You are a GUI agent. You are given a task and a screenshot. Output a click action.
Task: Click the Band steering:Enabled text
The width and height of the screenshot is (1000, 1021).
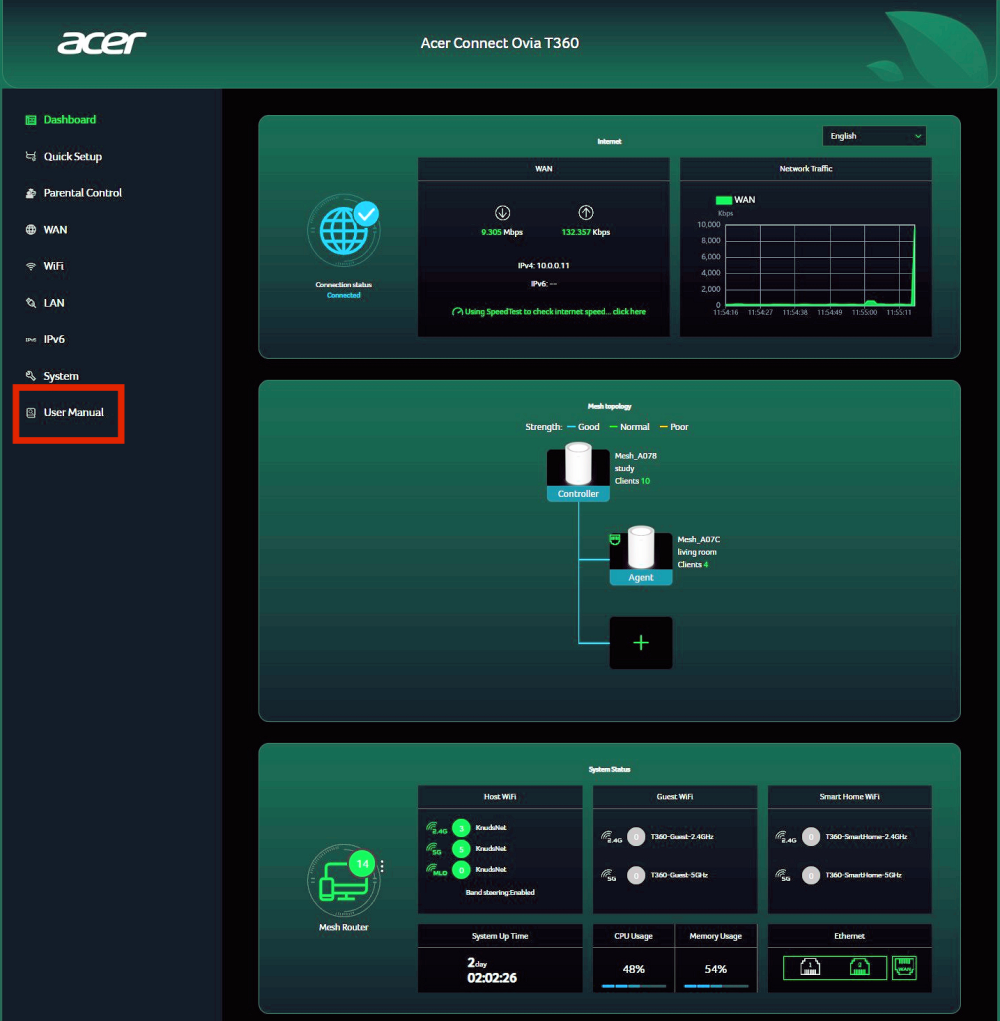(x=500, y=893)
